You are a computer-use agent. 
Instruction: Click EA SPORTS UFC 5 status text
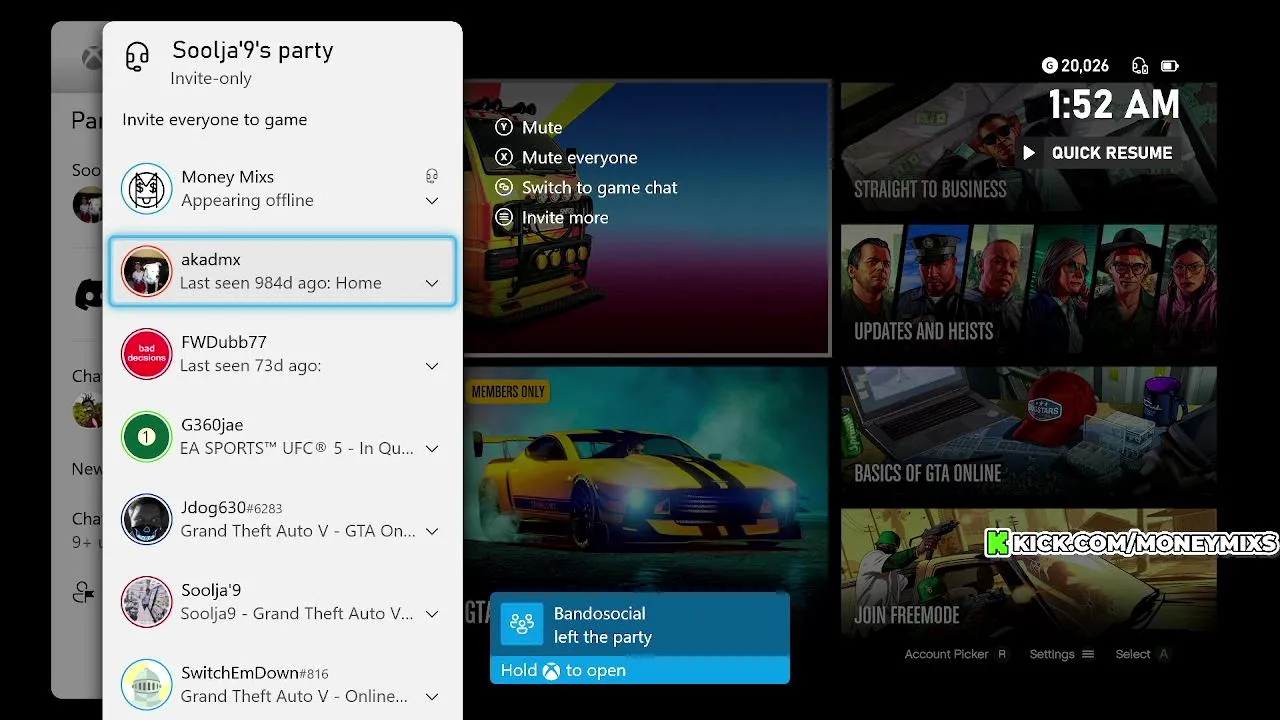coord(297,449)
